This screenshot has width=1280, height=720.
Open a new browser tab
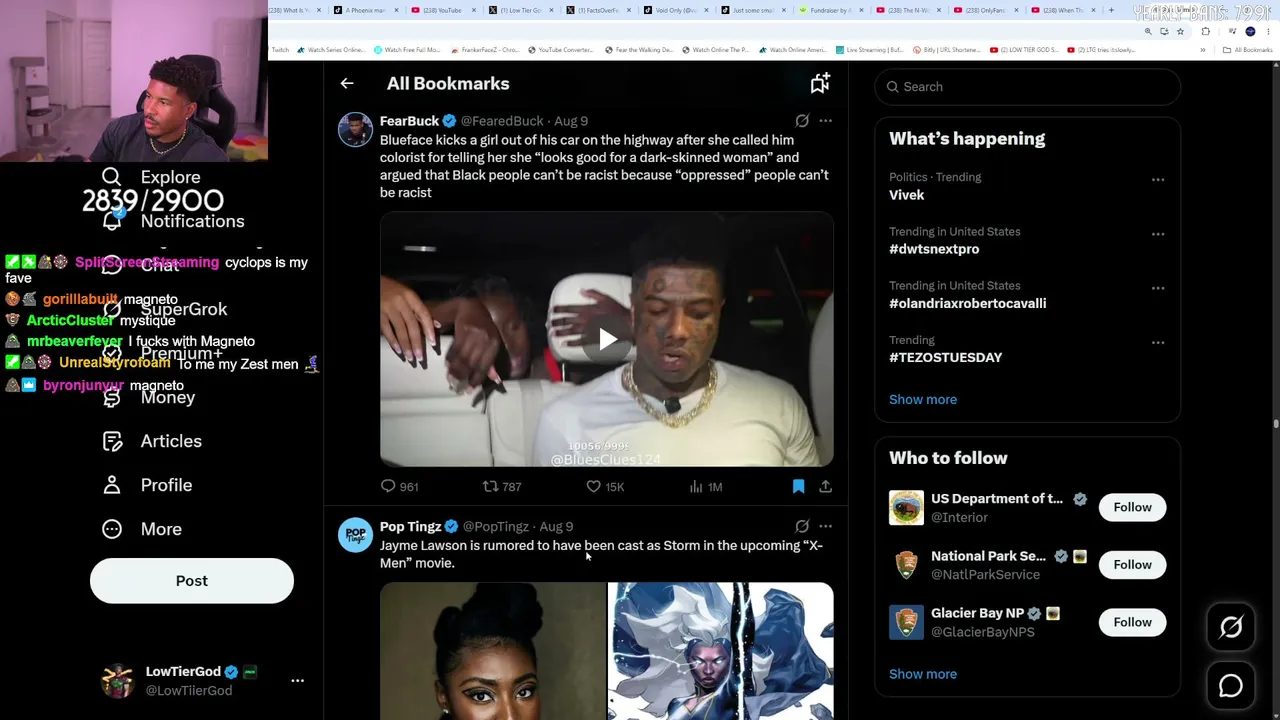[1111, 10]
